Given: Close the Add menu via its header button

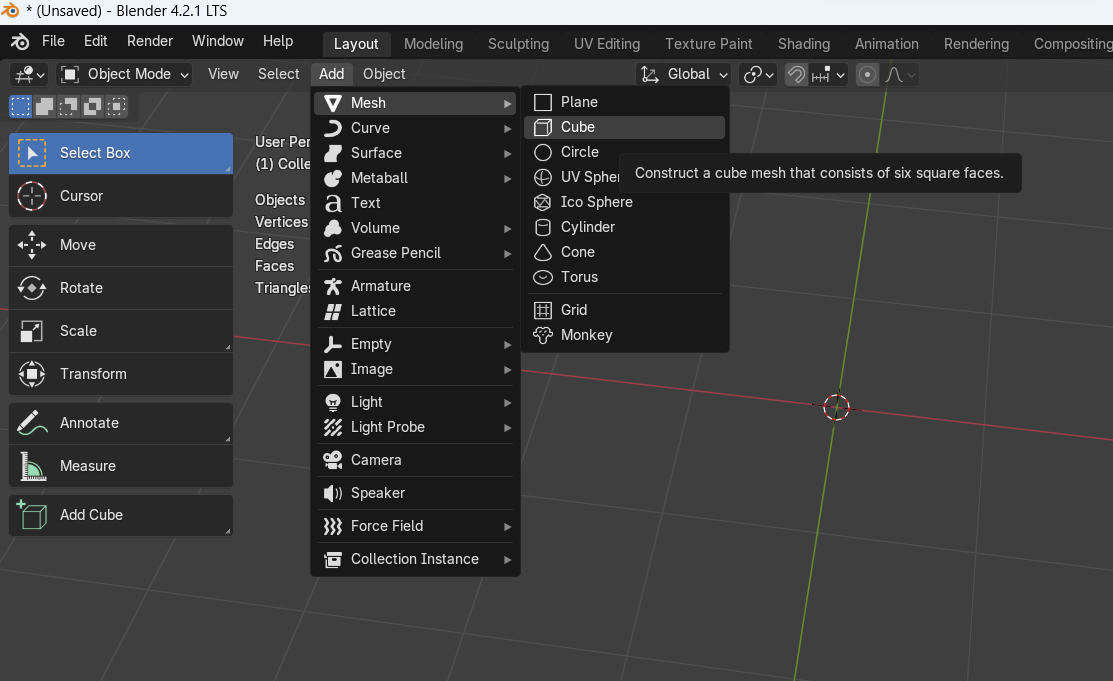Looking at the screenshot, I should pos(331,74).
